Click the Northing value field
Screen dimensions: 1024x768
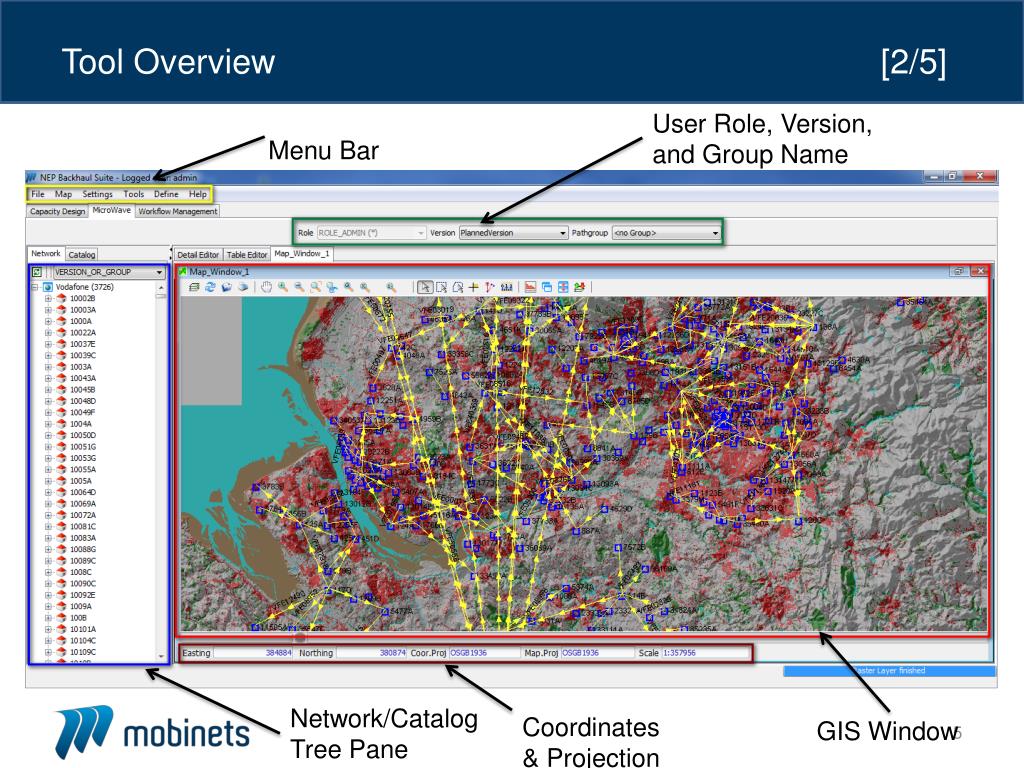coord(372,653)
